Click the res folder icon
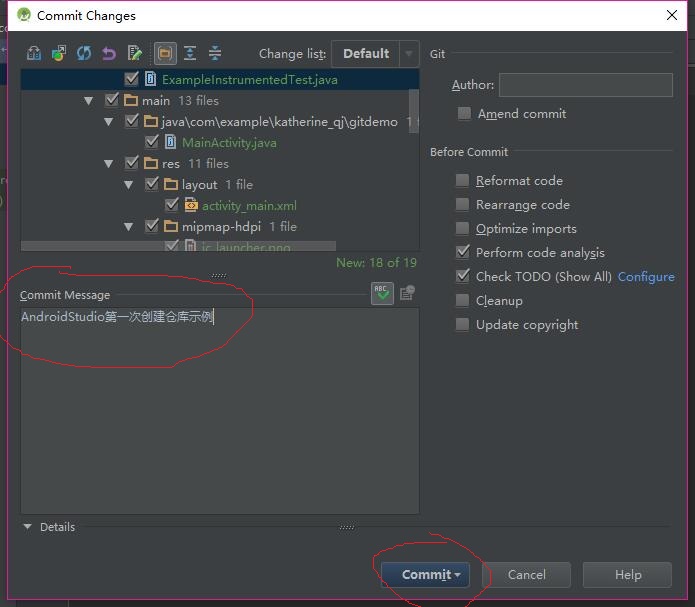Image resolution: width=695 pixels, height=607 pixels. (x=151, y=163)
